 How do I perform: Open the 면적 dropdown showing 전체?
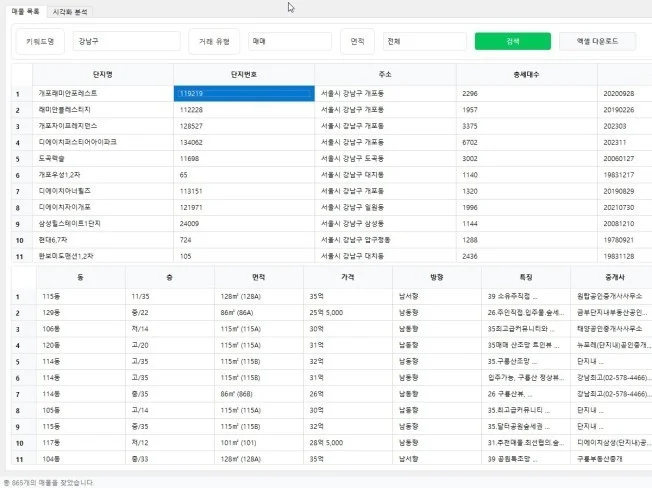425,41
